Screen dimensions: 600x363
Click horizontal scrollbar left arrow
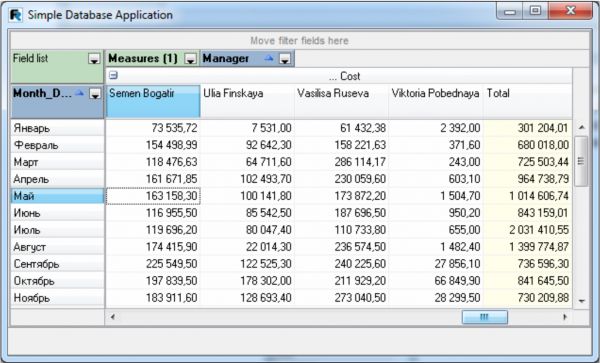click(x=112, y=317)
